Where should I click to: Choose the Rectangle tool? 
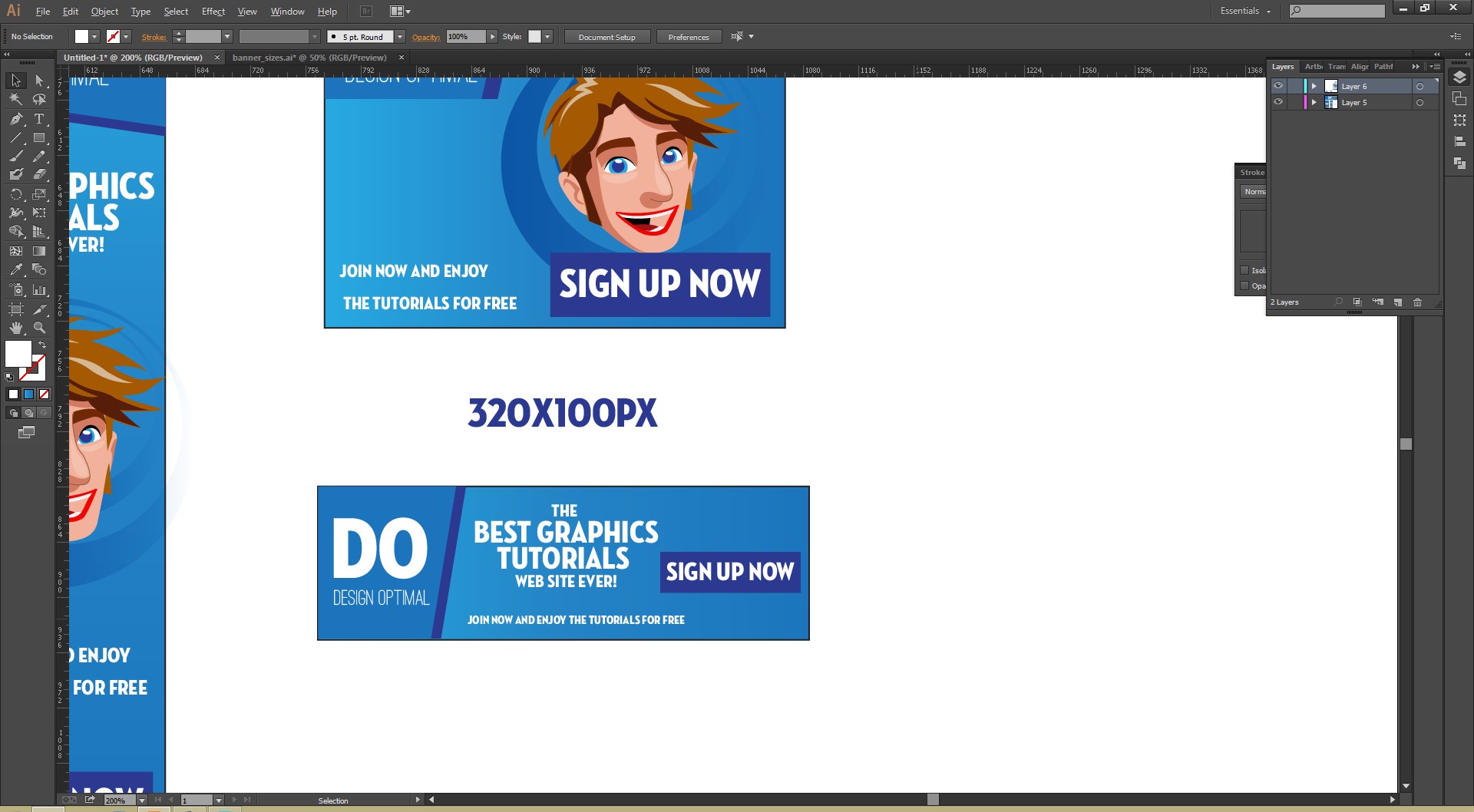[39, 138]
